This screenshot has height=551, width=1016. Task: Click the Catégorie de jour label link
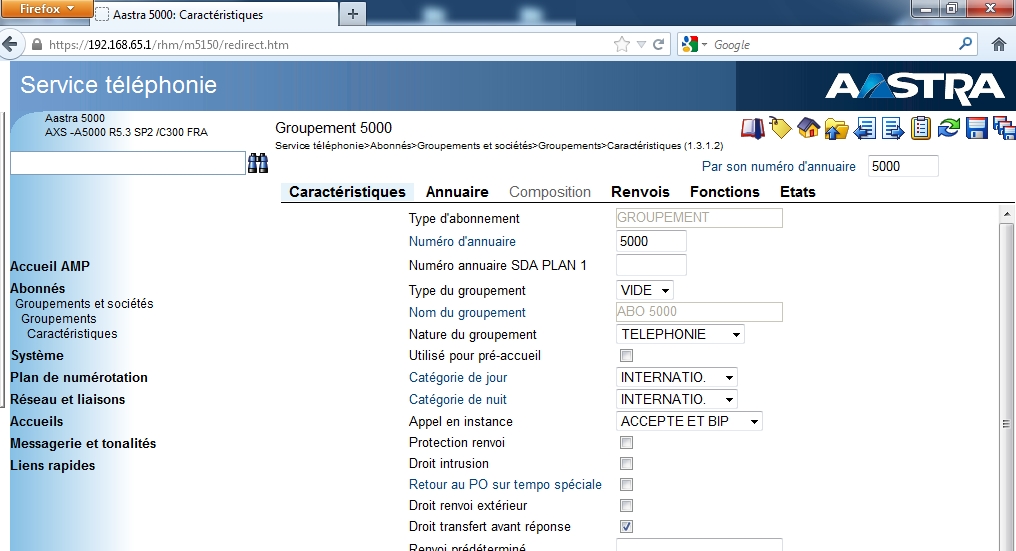(x=457, y=377)
